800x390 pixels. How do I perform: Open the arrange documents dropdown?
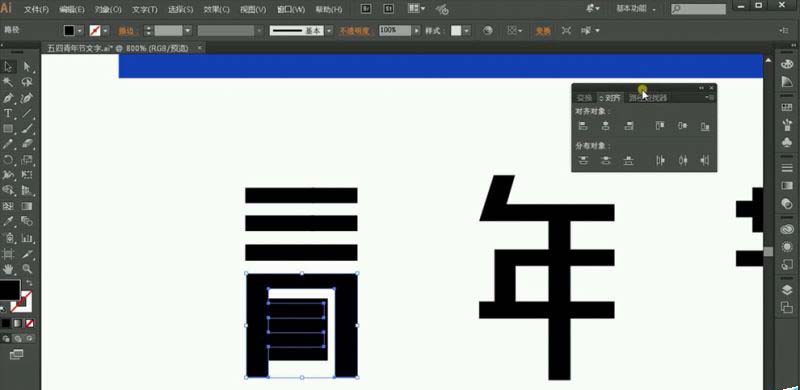[417, 9]
